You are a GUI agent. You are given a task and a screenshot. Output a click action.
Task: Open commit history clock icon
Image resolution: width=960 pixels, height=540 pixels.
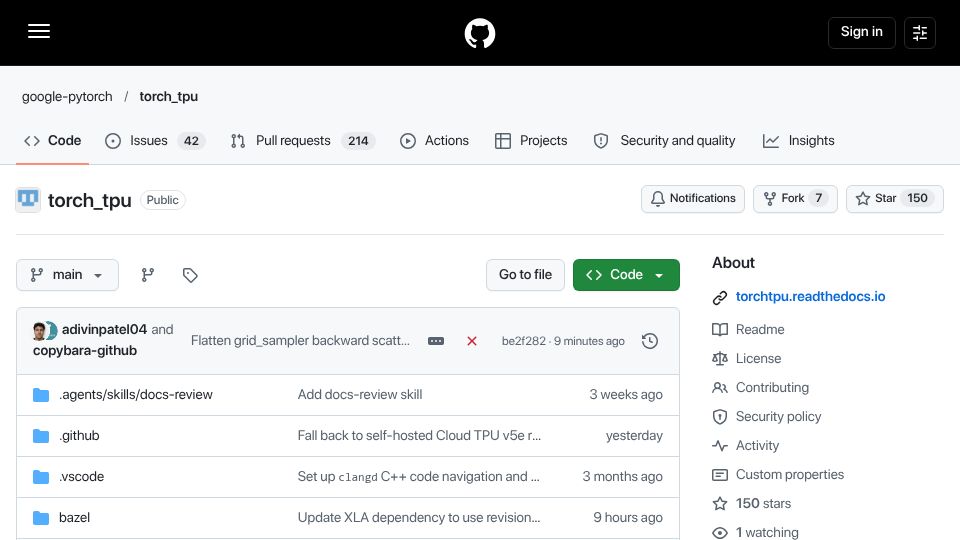click(650, 341)
